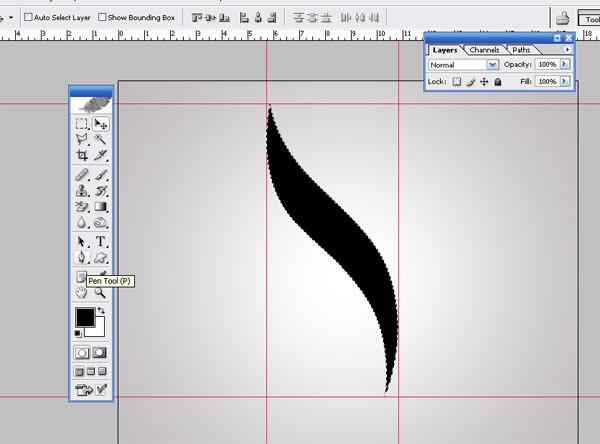Screen dimensions: 600x444
Task: Expand the Opacity slider arrow
Action: tap(565, 64)
